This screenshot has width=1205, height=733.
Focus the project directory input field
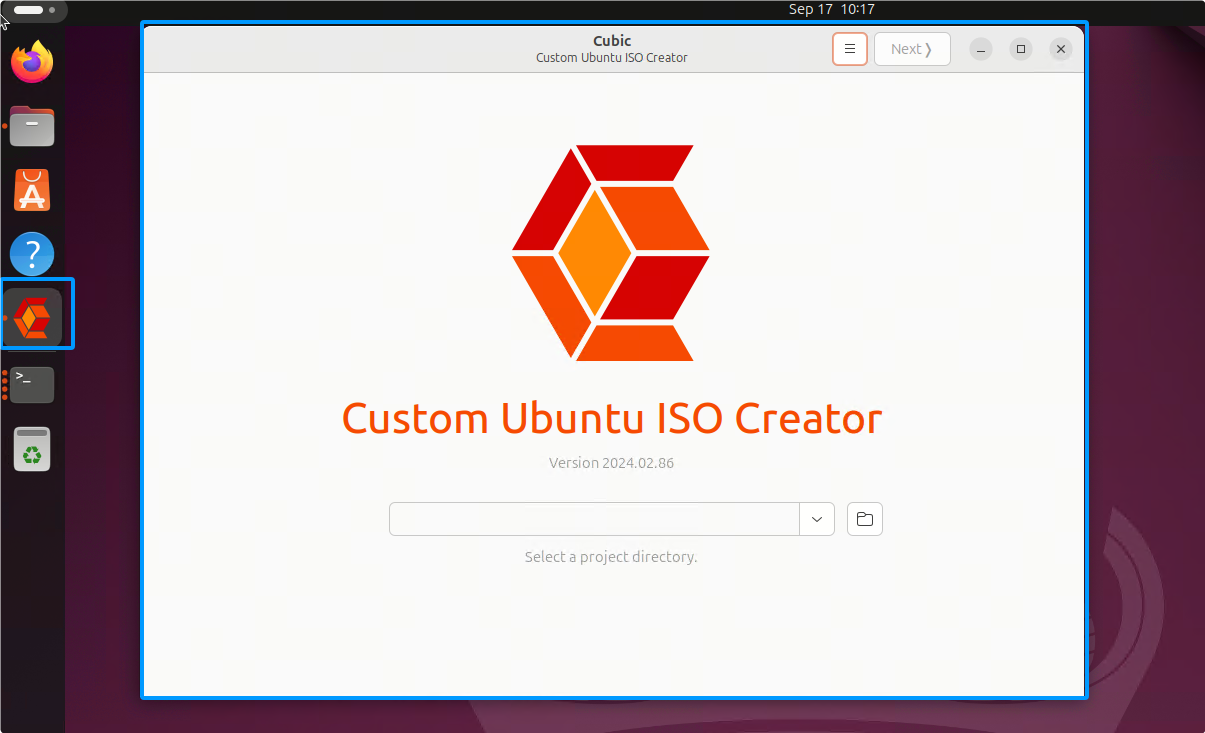[594, 519]
